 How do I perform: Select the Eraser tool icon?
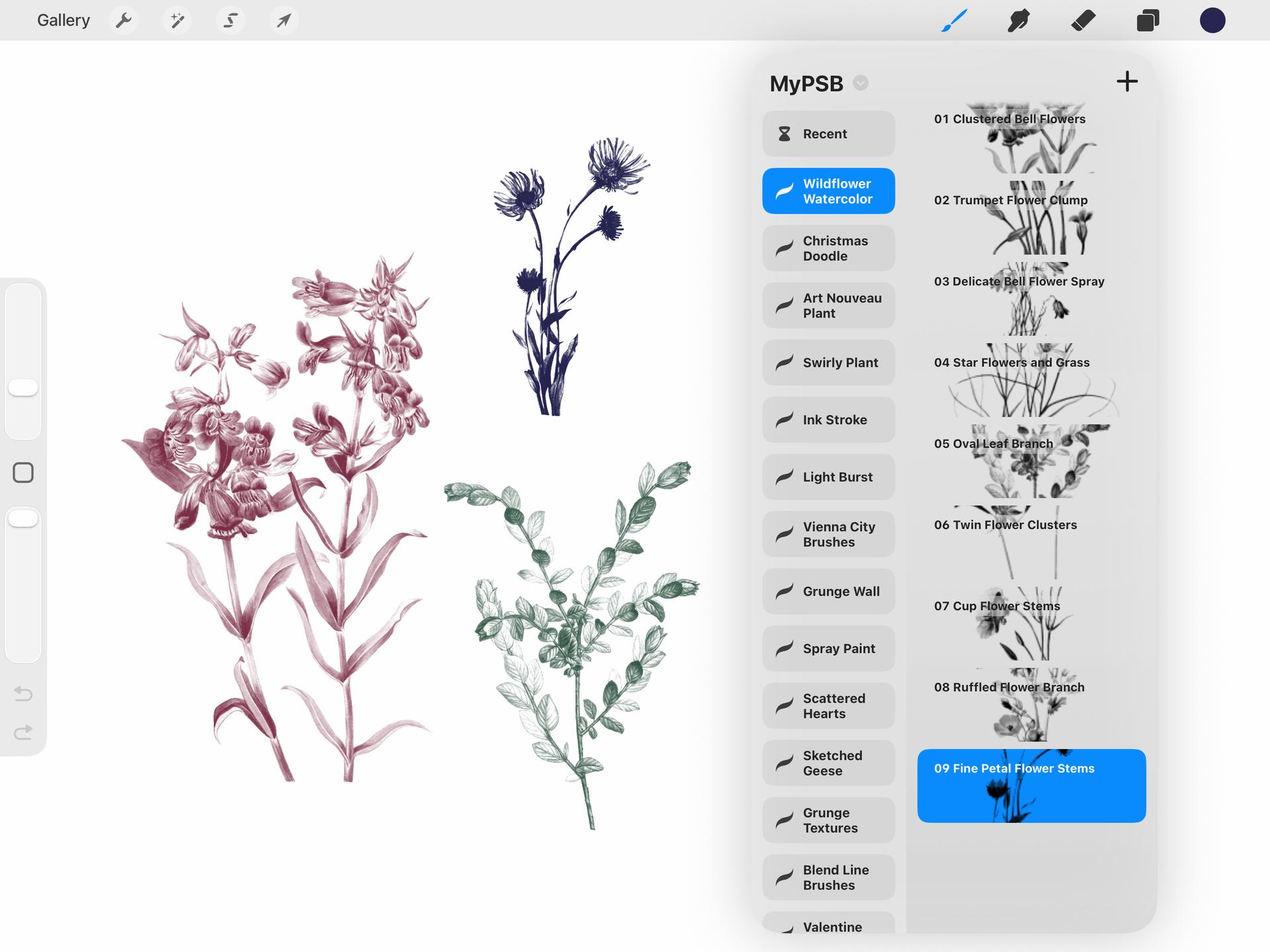pos(1083,20)
